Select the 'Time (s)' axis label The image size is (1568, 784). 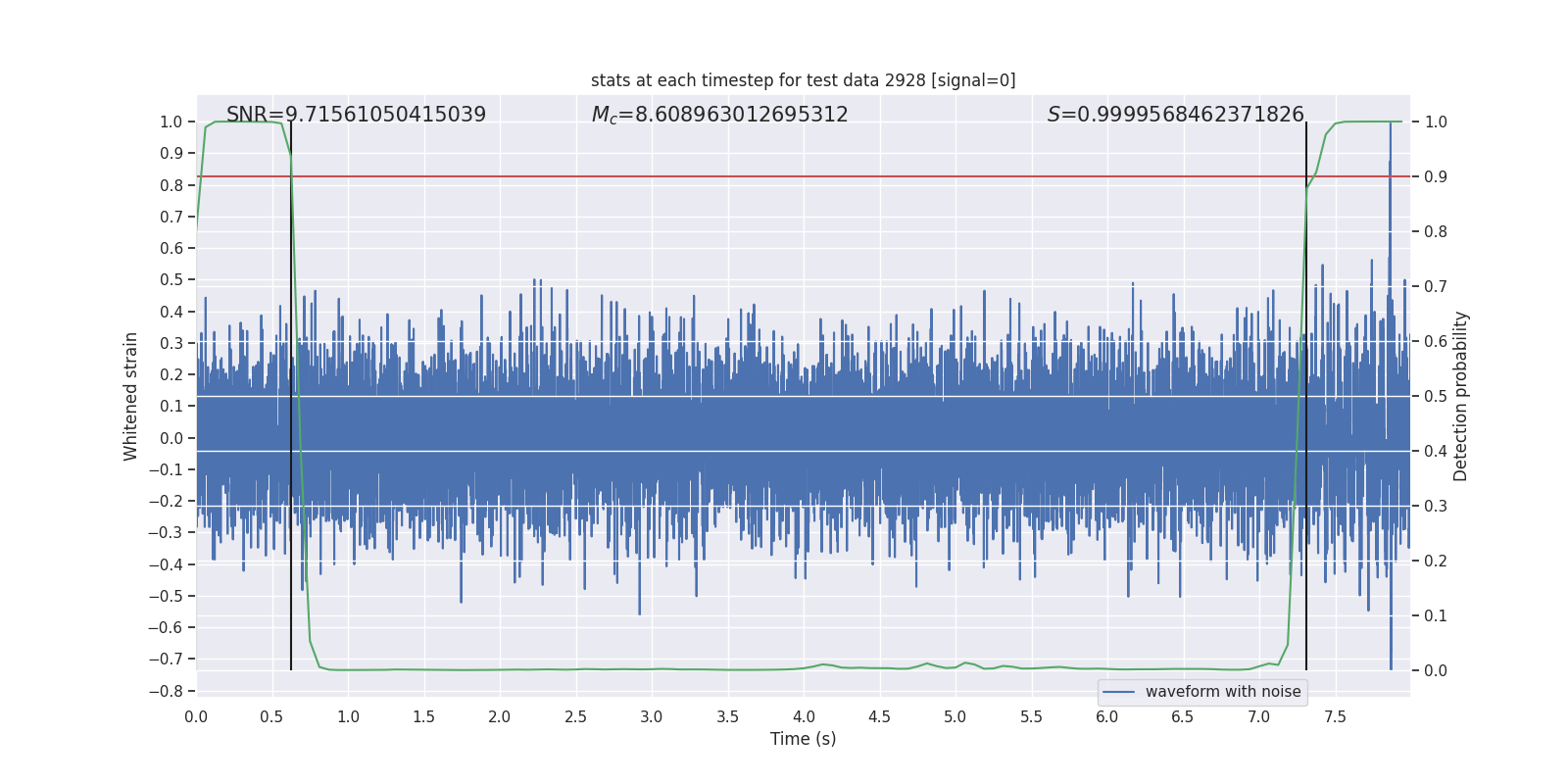(x=804, y=739)
